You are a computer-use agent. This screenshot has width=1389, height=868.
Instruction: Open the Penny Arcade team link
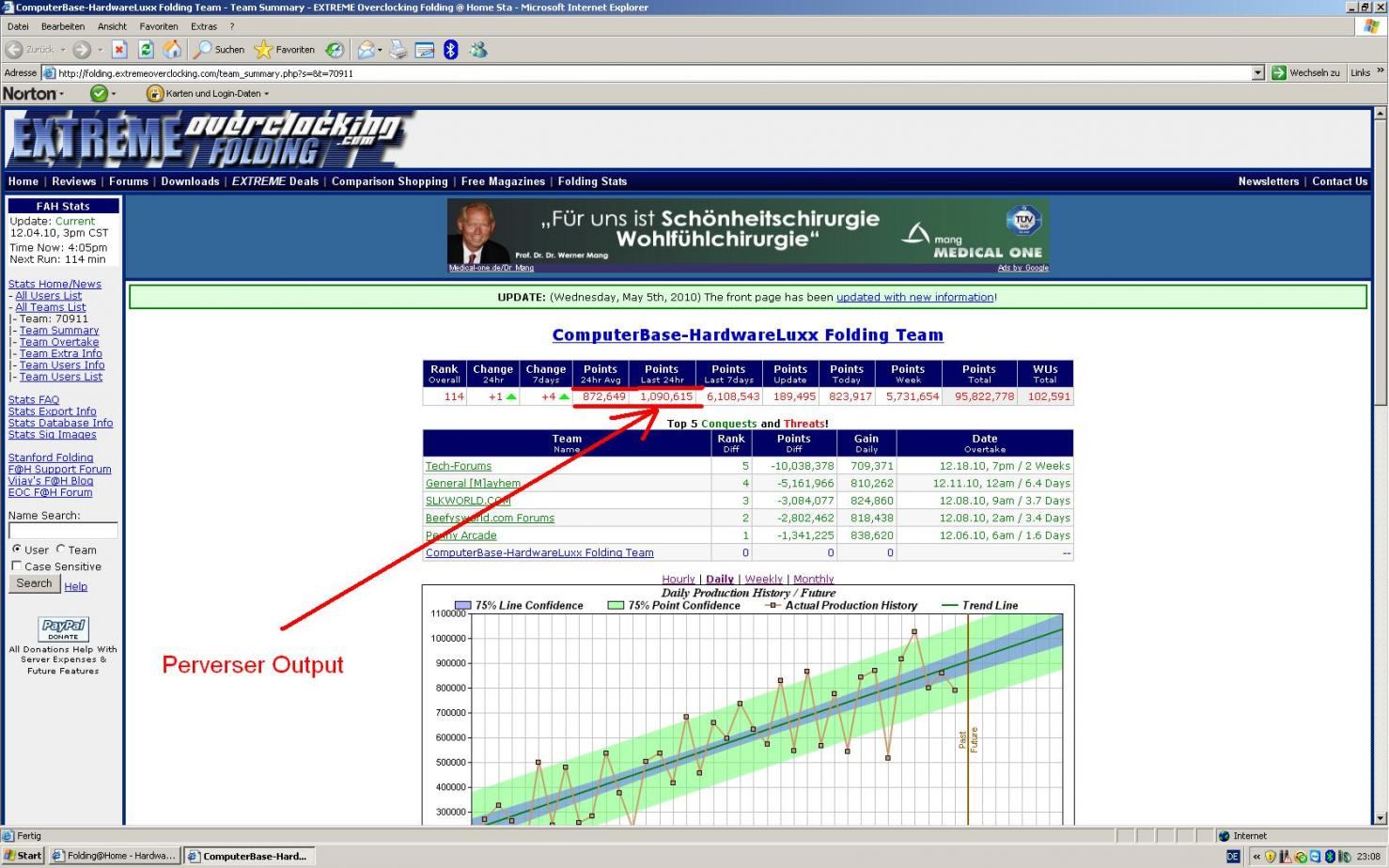click(x=460, y=535)
